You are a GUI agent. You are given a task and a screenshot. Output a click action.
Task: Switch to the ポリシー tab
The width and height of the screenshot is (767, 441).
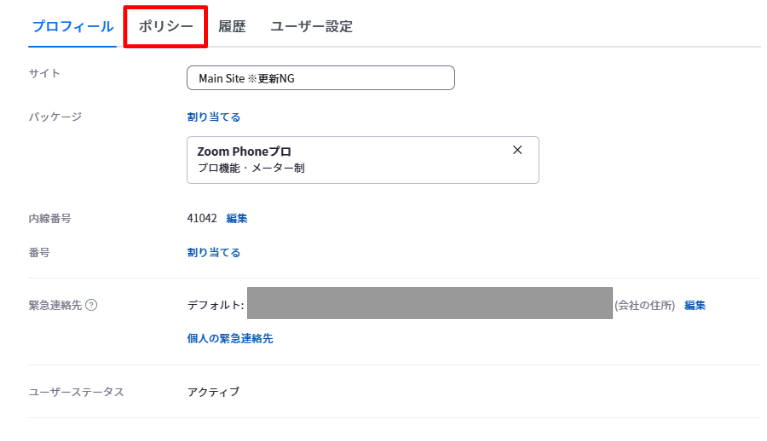tap(166, 26)
